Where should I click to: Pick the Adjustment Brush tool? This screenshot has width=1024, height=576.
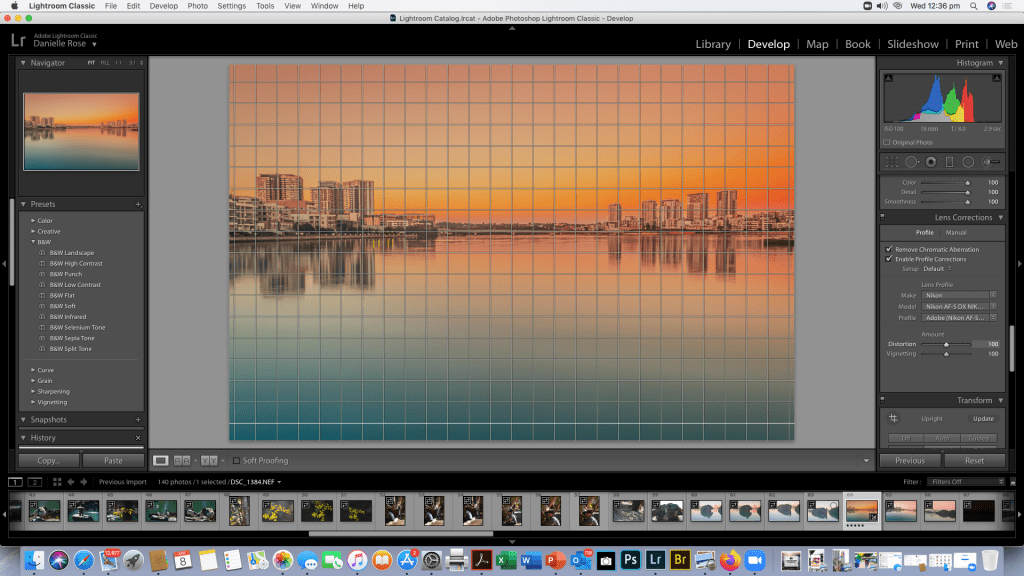(990, 161)
